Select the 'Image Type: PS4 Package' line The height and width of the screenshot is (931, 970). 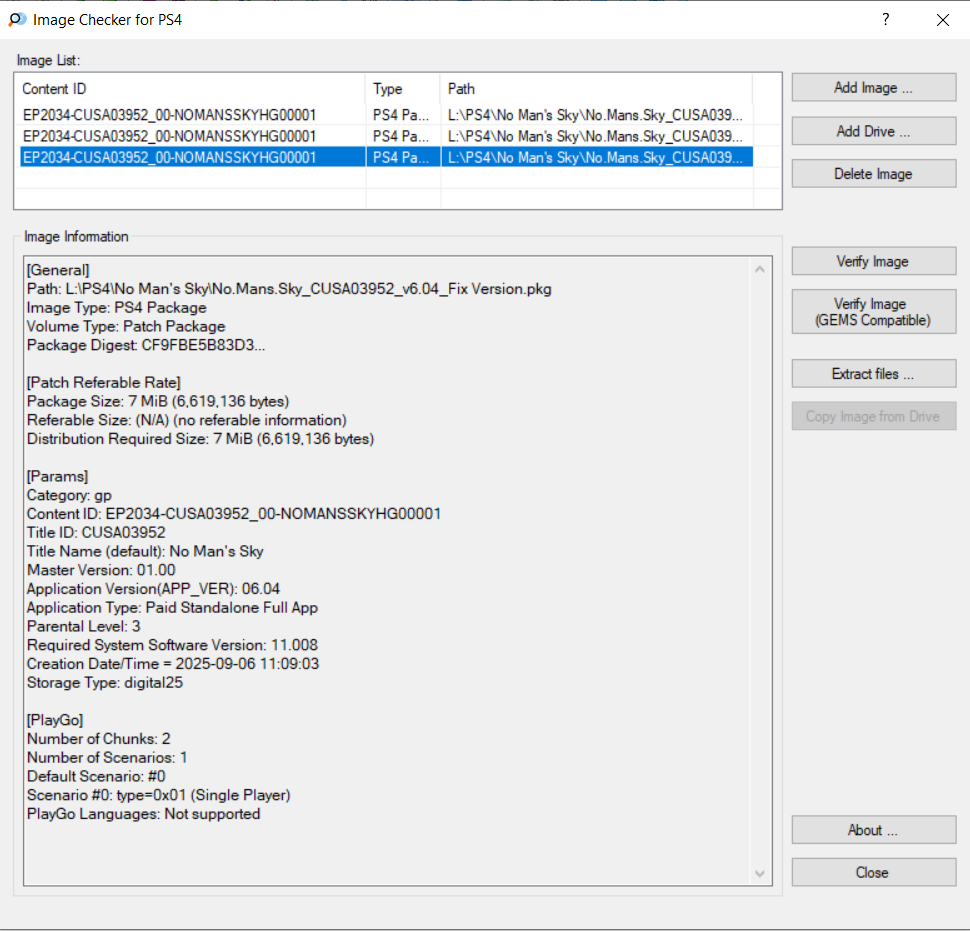click(116, 307)
